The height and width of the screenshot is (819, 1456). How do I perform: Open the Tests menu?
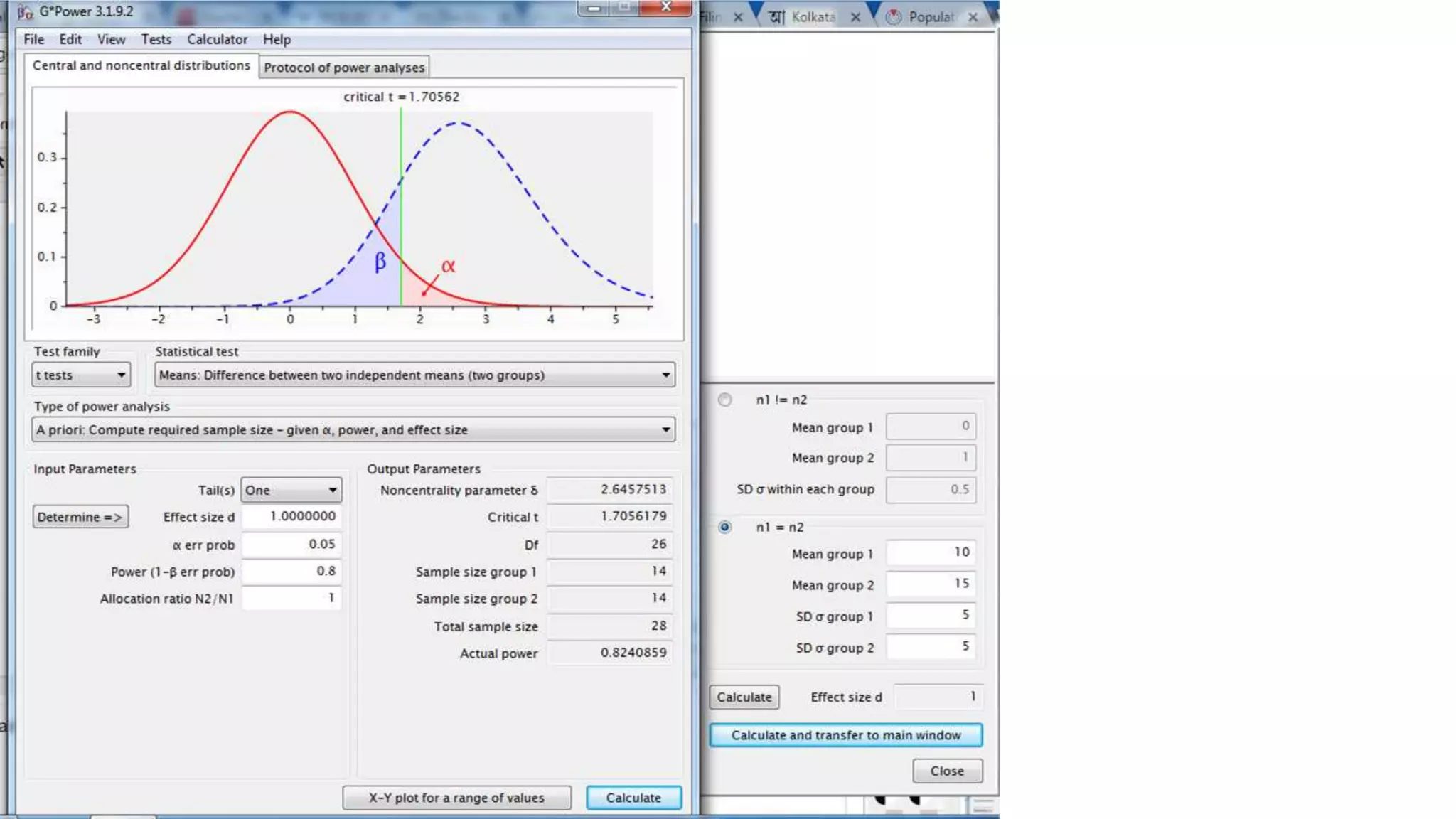pyautogui.click(x=156, y=40)
